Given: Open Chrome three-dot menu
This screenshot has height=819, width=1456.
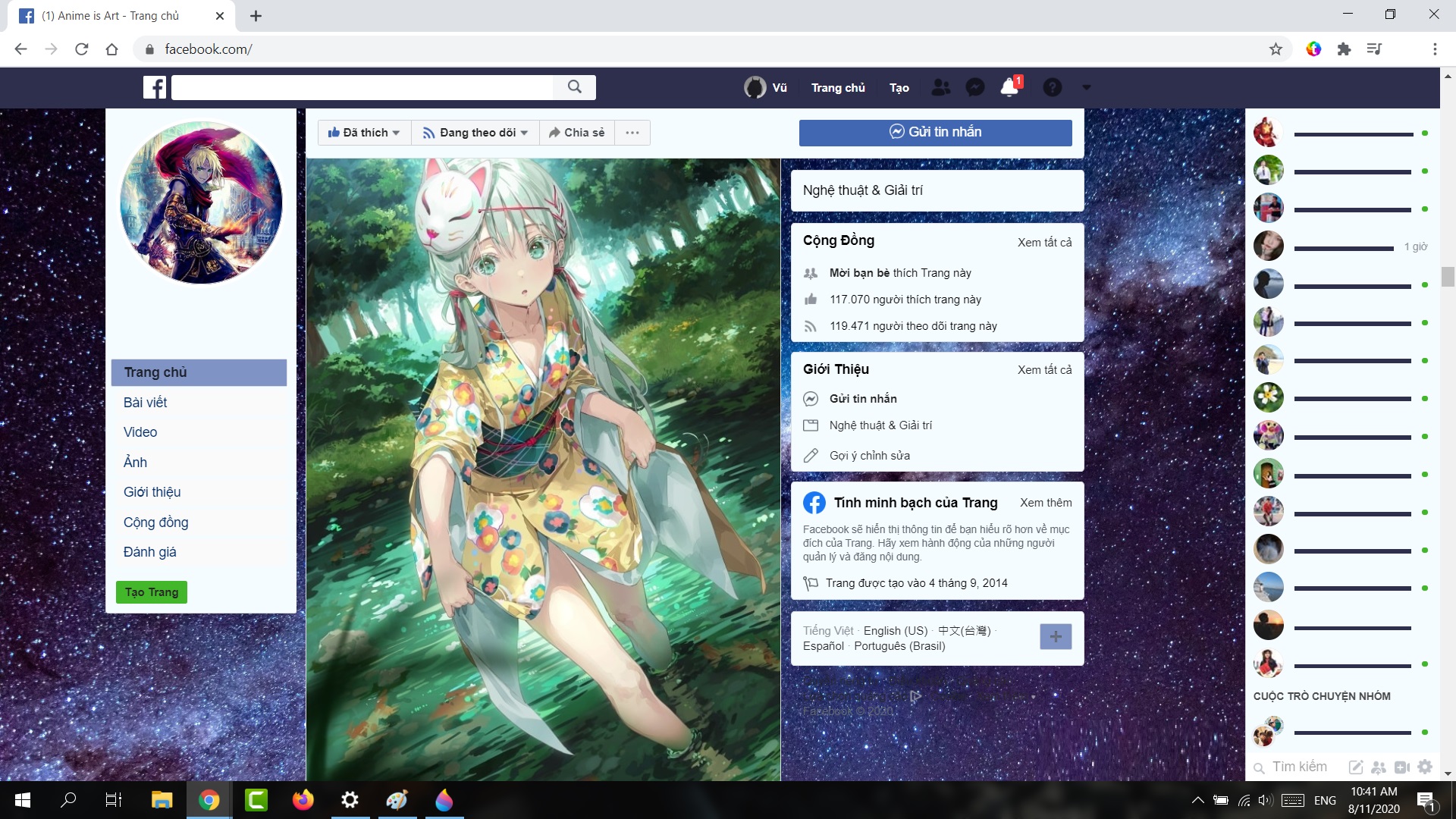Looking at the screenshot, I should 1435,49.
